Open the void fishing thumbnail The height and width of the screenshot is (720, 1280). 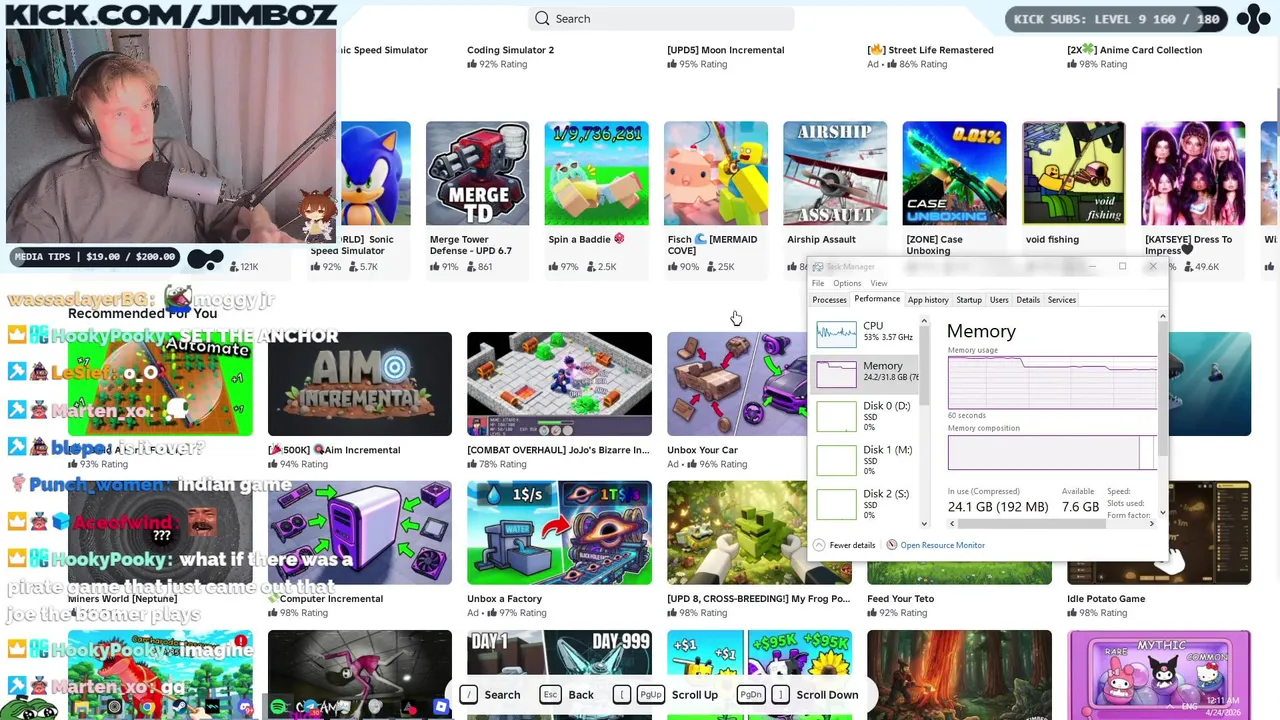(1074, 173)
